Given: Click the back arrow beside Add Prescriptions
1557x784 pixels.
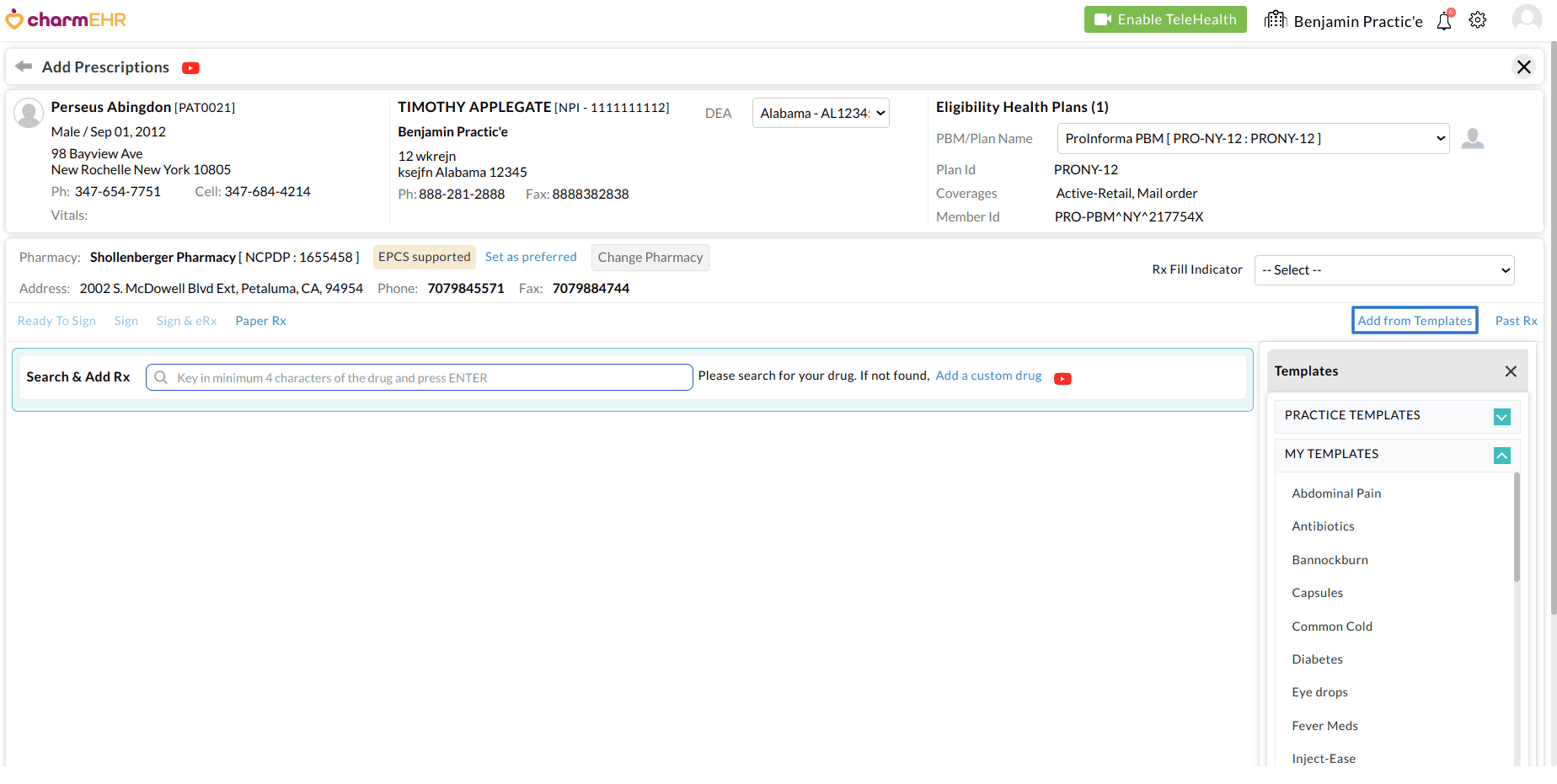Looking at the screenshot, I should click(24, 67).
